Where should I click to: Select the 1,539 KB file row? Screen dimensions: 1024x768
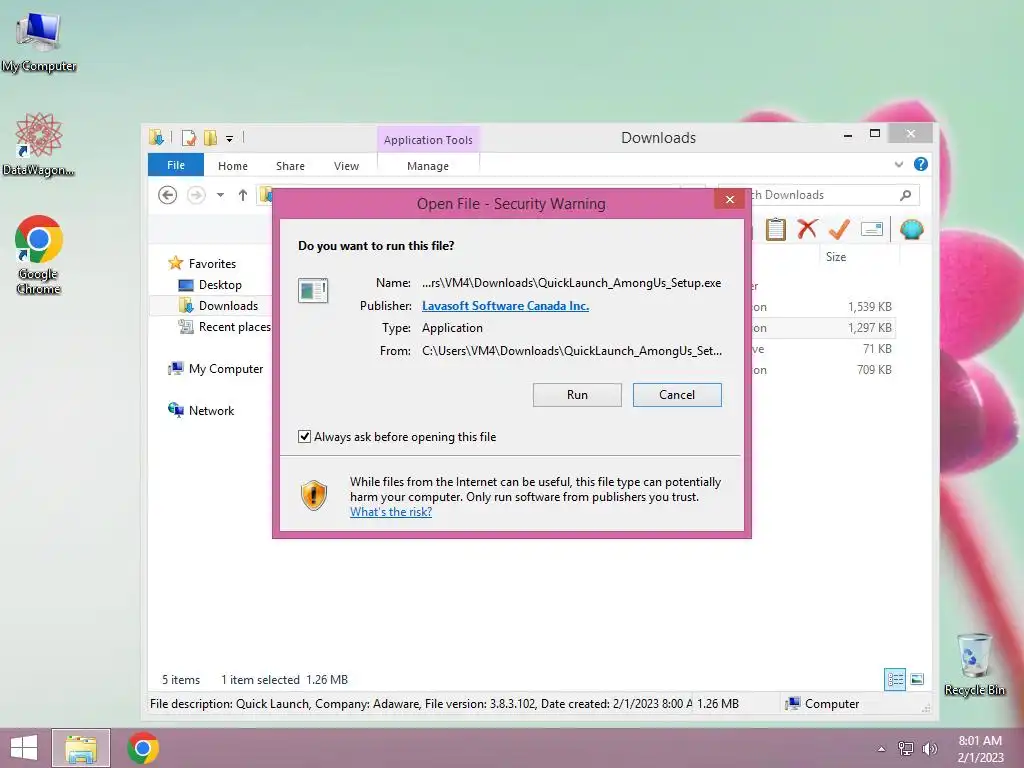(x=823, y=306)
